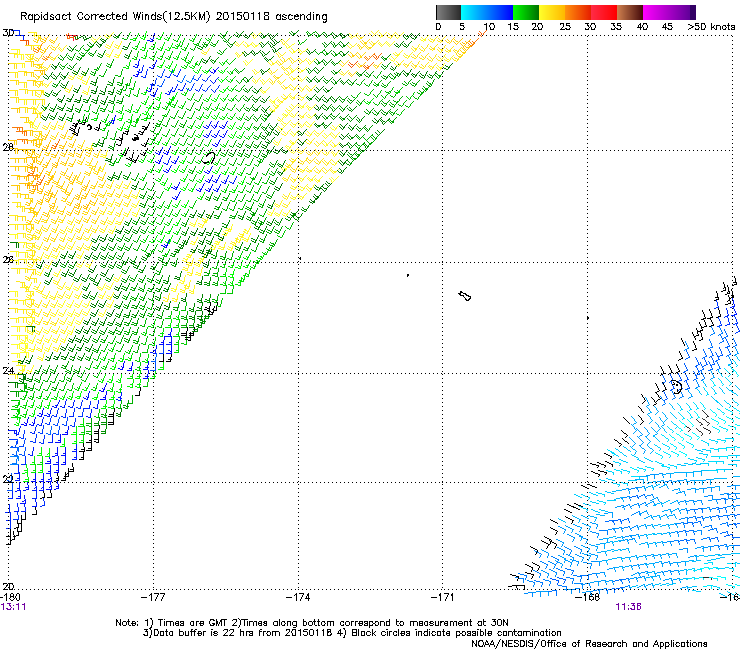Viewport: 740px width, 650px height.
Task: Click the brown 35-40 knots color swatch
Action: pyautogui.click(x=630, y=12)
